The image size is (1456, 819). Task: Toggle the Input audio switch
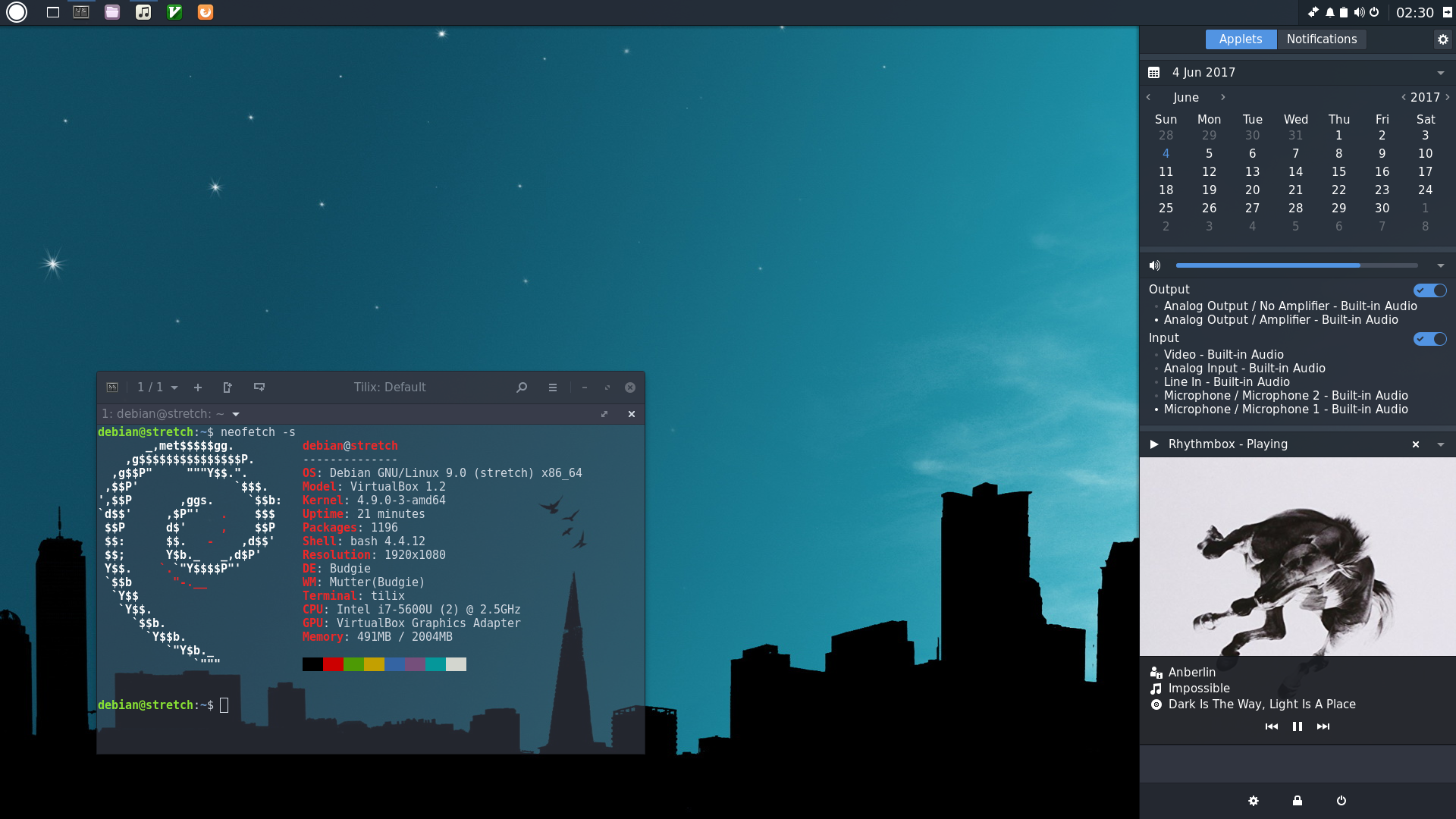click(x=1429, y=339)
